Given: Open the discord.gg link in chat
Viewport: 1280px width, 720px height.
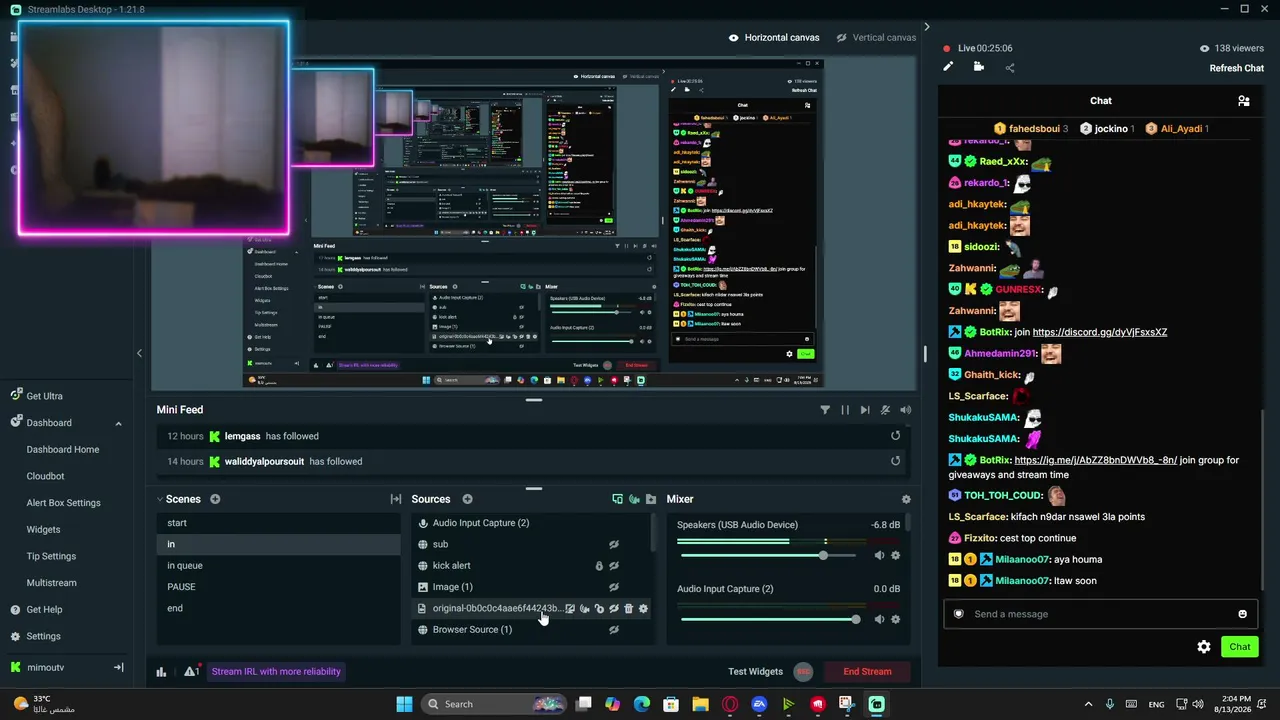Looking at the screenshot, I should coord(1099,332).
